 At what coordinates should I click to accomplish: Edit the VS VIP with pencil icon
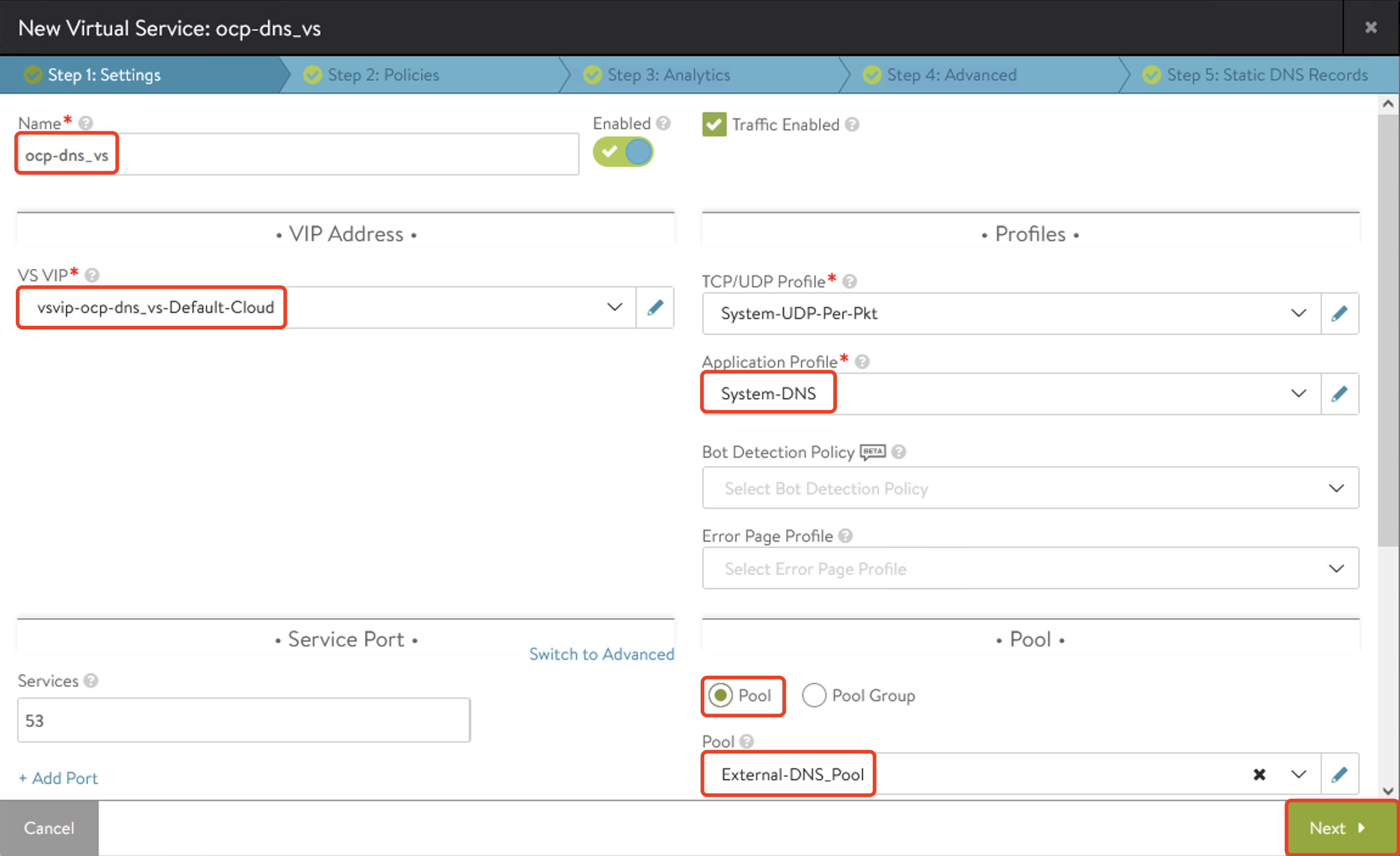[655, 307]
